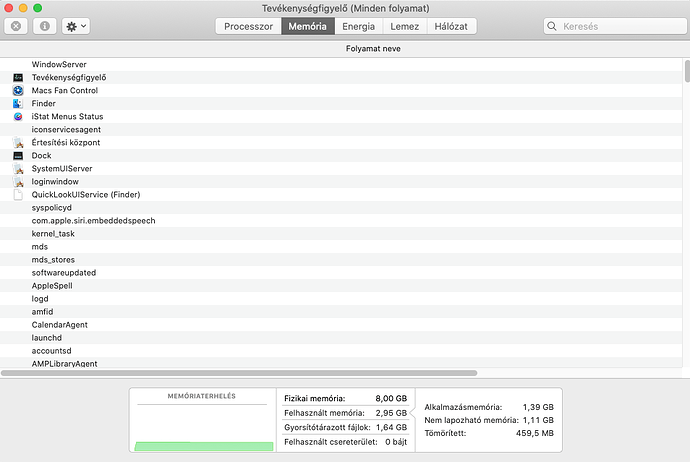Select the AMPLibraryAgent process row
The width and height of the screenshot is (690, 462).
click(341, 363)
